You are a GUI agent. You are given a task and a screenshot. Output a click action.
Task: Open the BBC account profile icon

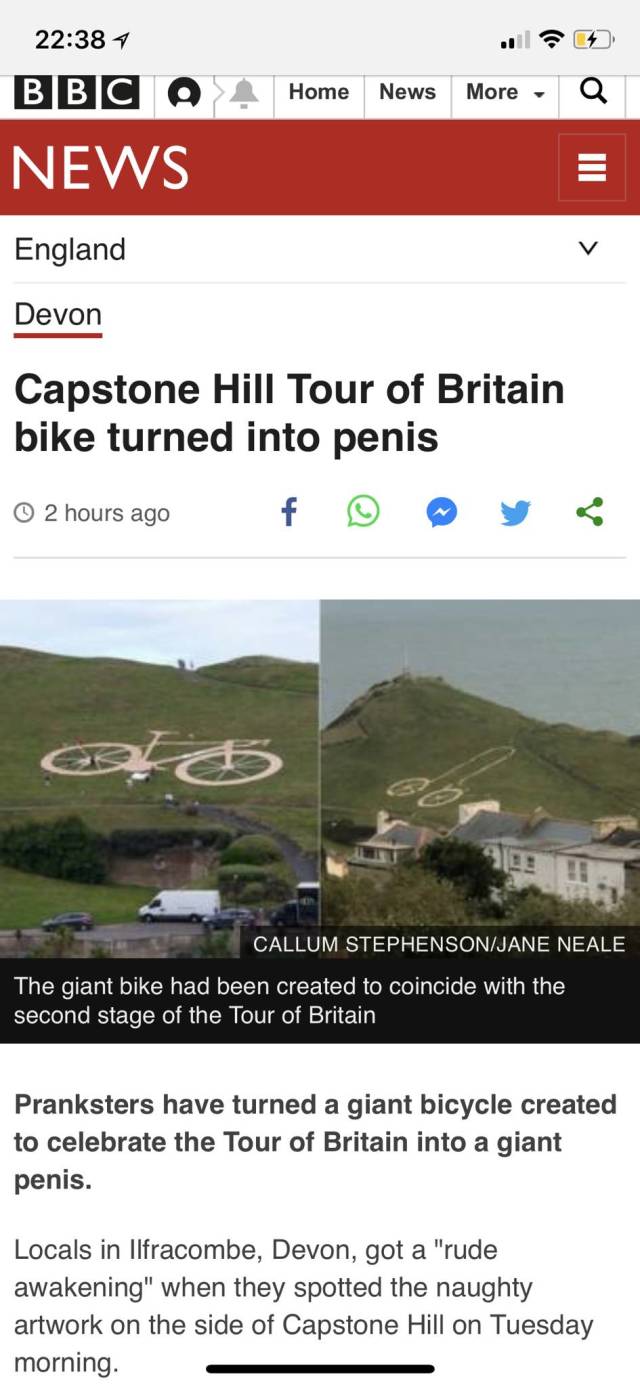(182, 94)
